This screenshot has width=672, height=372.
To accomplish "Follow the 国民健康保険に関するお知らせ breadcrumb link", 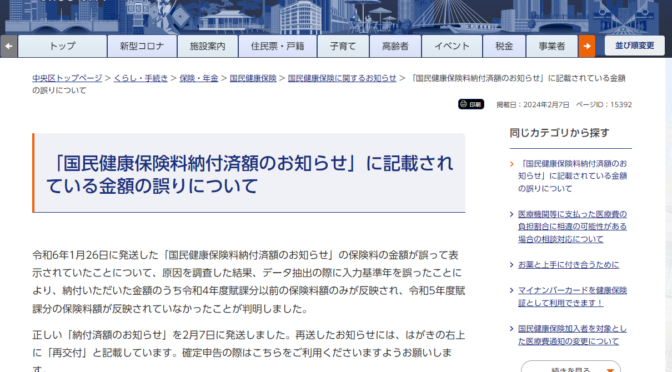I will (x=342, y=78).
